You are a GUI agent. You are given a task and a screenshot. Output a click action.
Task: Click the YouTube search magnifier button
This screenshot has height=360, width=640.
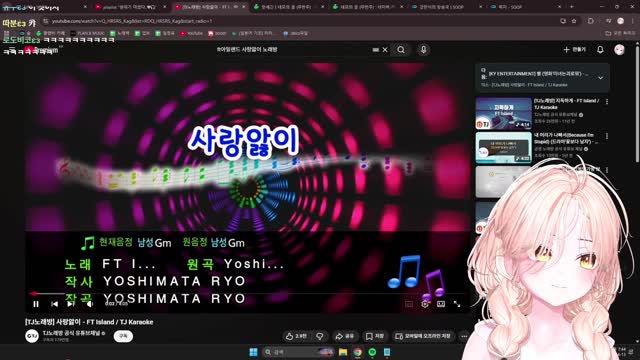(x=401, y=50)
